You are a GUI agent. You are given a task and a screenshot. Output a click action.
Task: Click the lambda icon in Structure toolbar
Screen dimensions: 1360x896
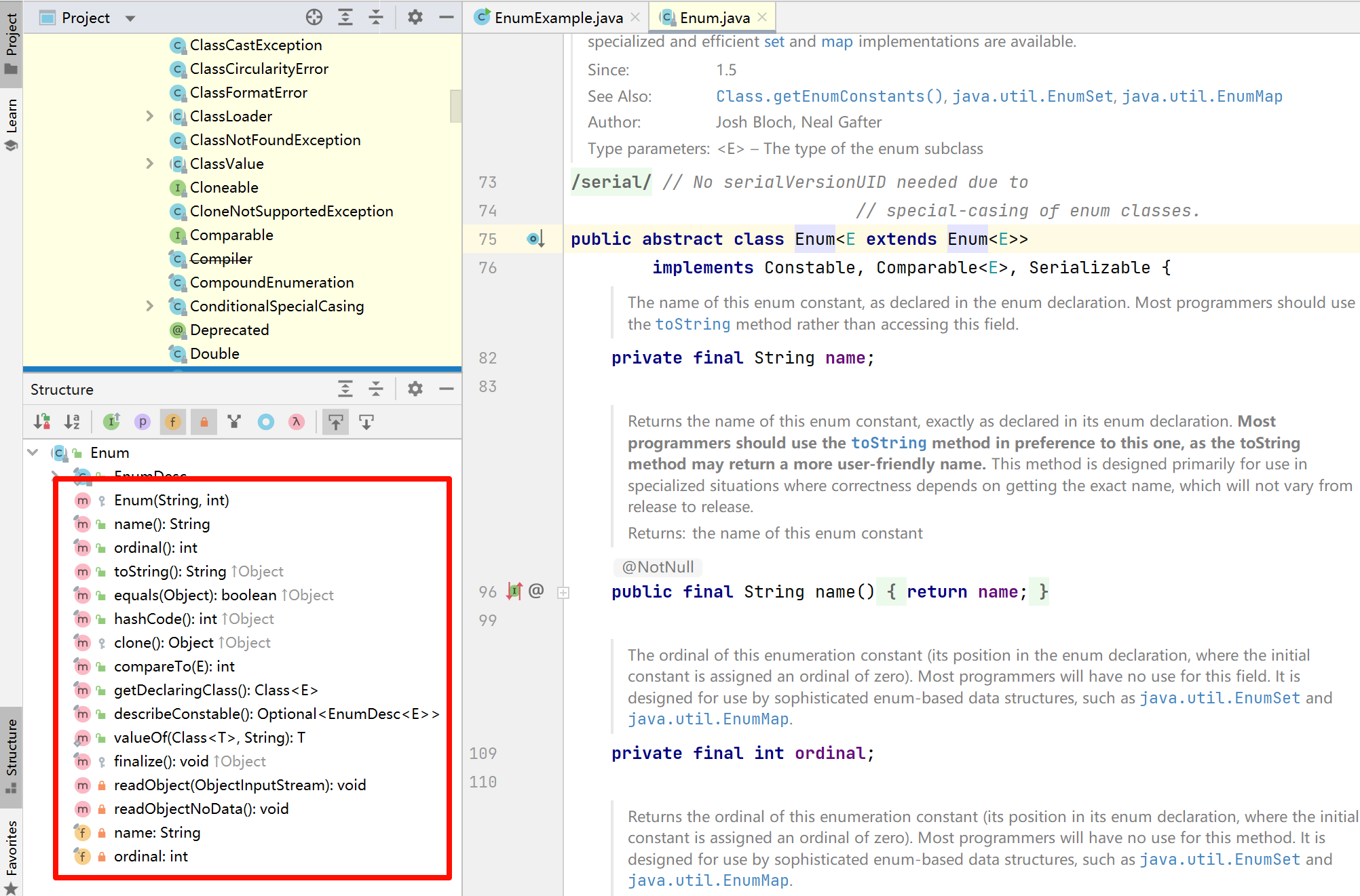pyautogui.click(x=297, y=421)
